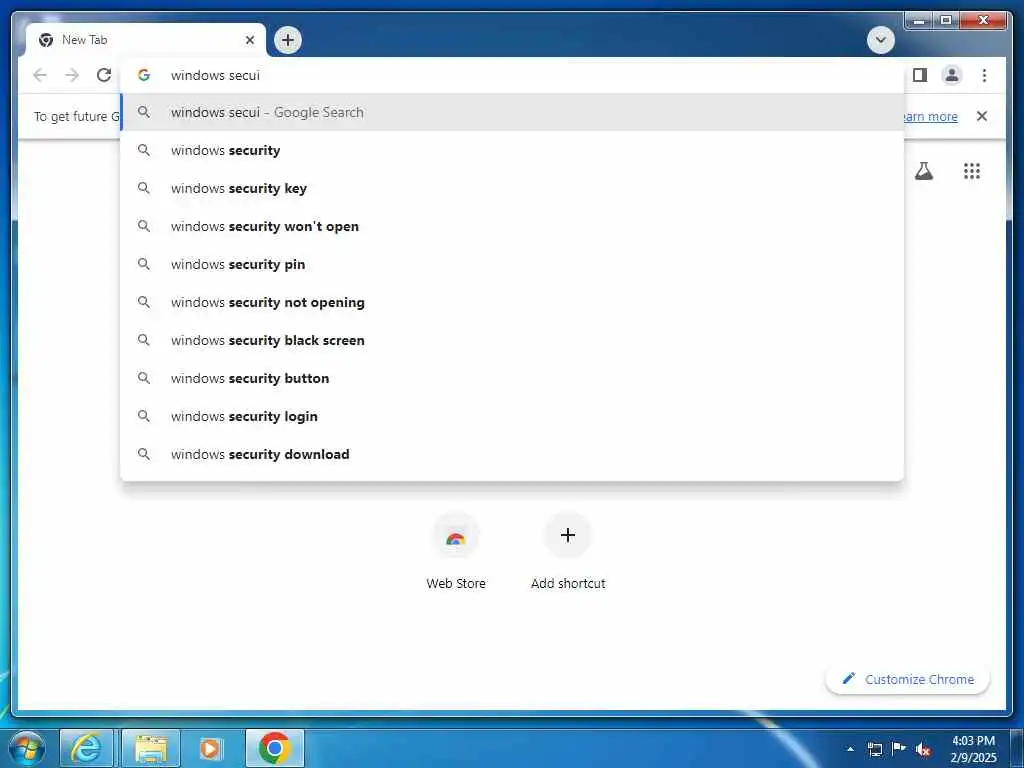Toggle the side panel icon
This screenshot has height=768, width=1024.
coord(920,75)
